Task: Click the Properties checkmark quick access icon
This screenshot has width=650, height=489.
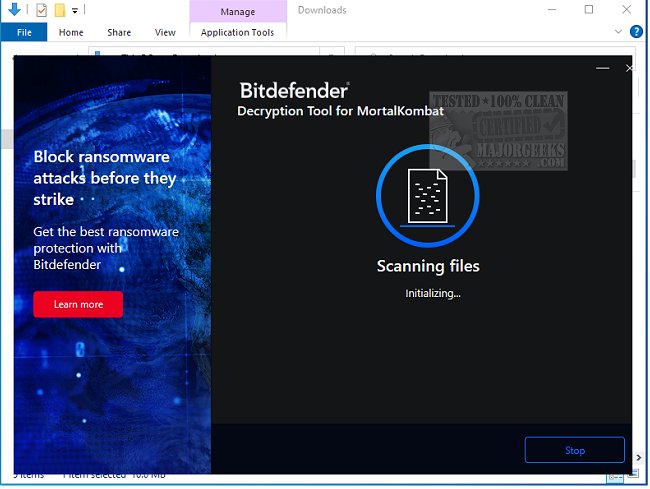Action: 41,10
